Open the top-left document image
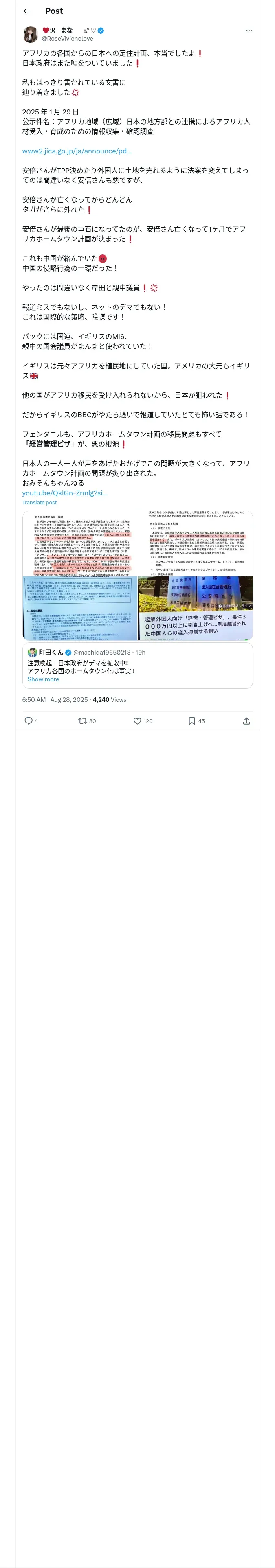This screenshot has height=1568, width=275. coord(80,543)
